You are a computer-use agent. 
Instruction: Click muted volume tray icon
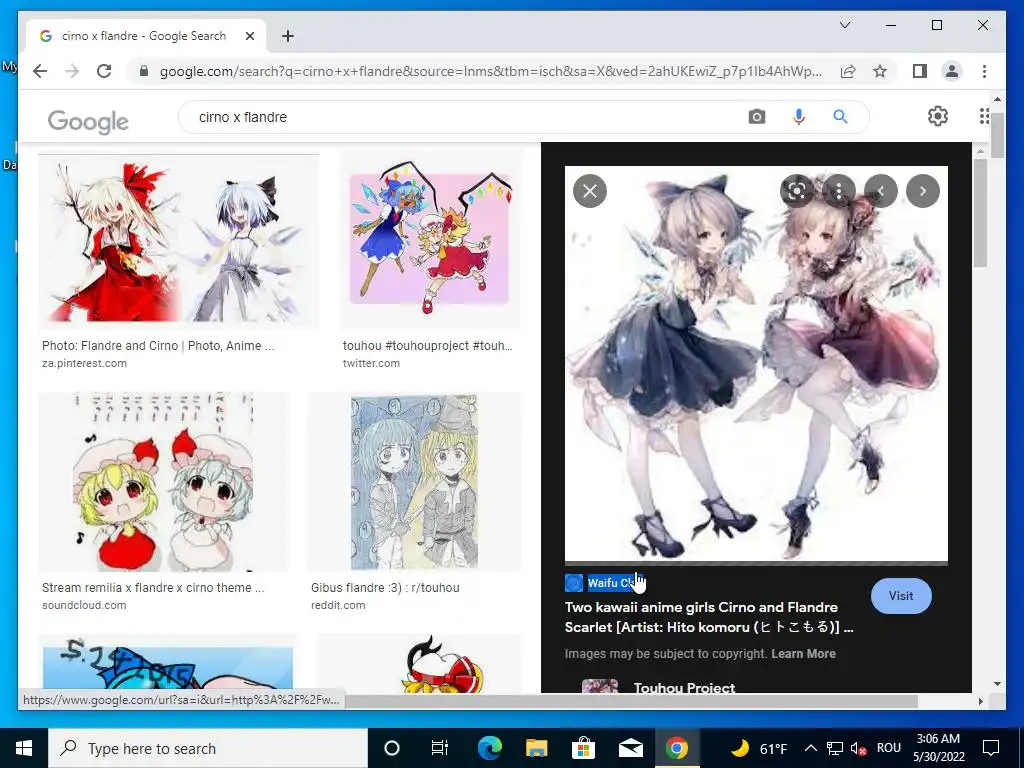(x=859, y=748)
